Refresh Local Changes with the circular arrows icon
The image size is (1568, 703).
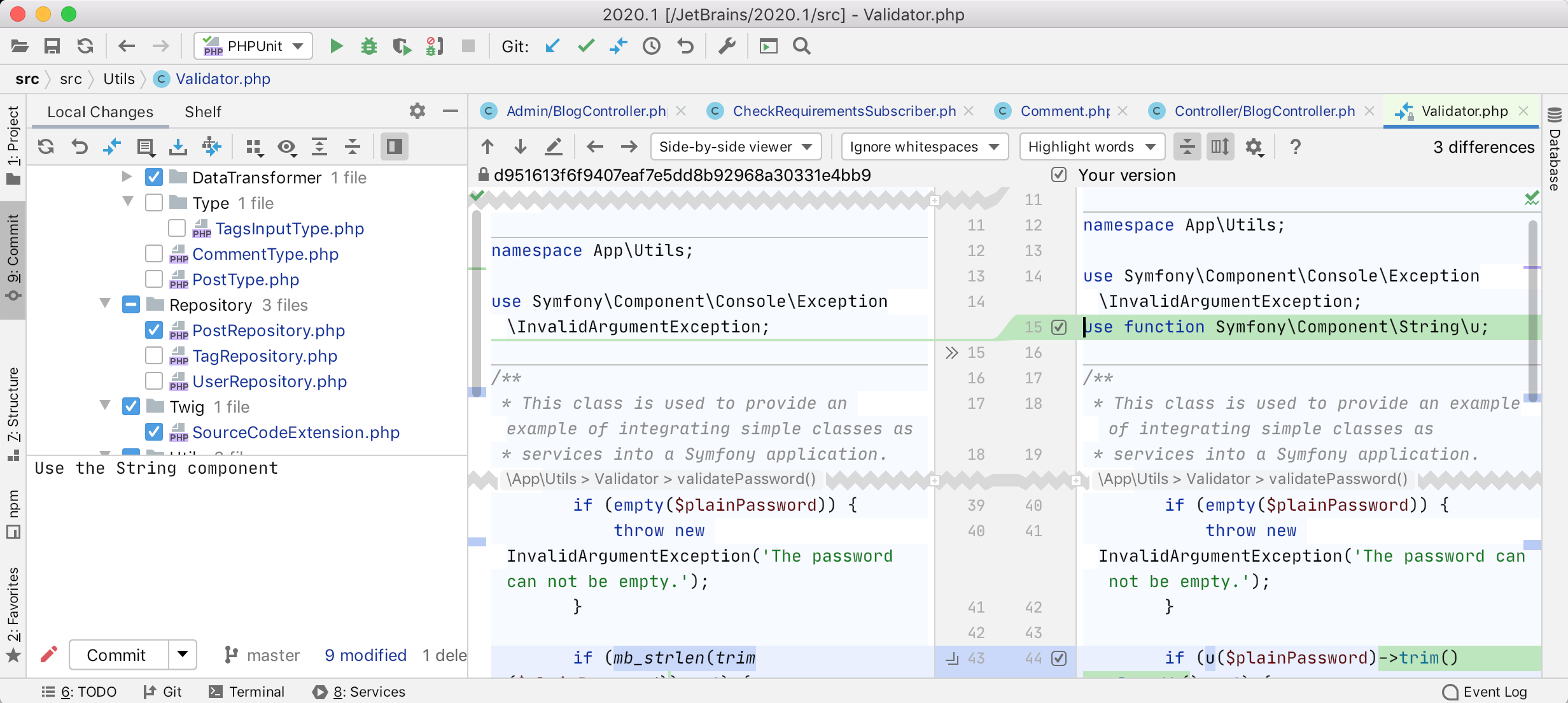pos(46,147)
